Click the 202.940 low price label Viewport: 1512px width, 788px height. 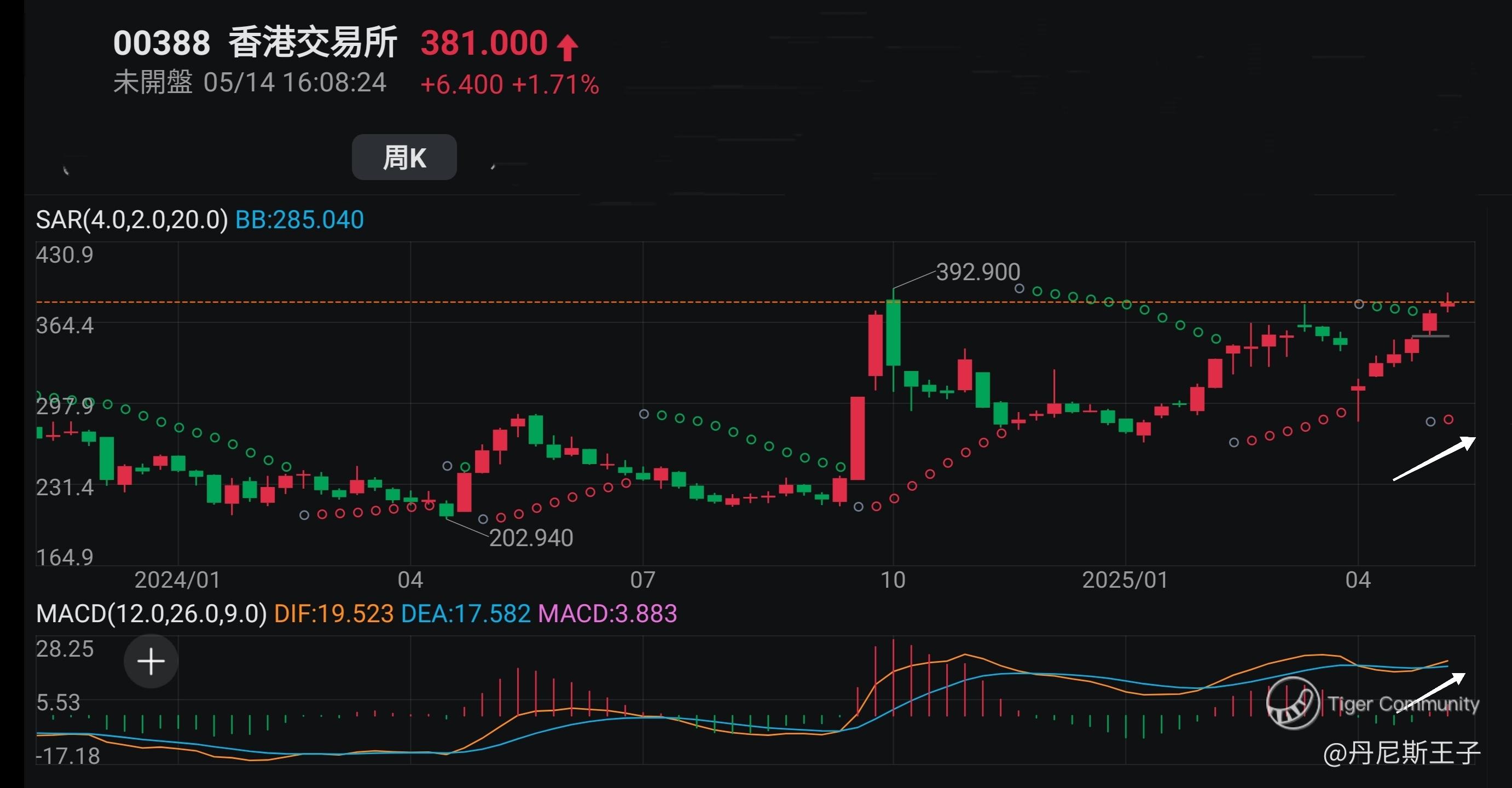(531, 537)
